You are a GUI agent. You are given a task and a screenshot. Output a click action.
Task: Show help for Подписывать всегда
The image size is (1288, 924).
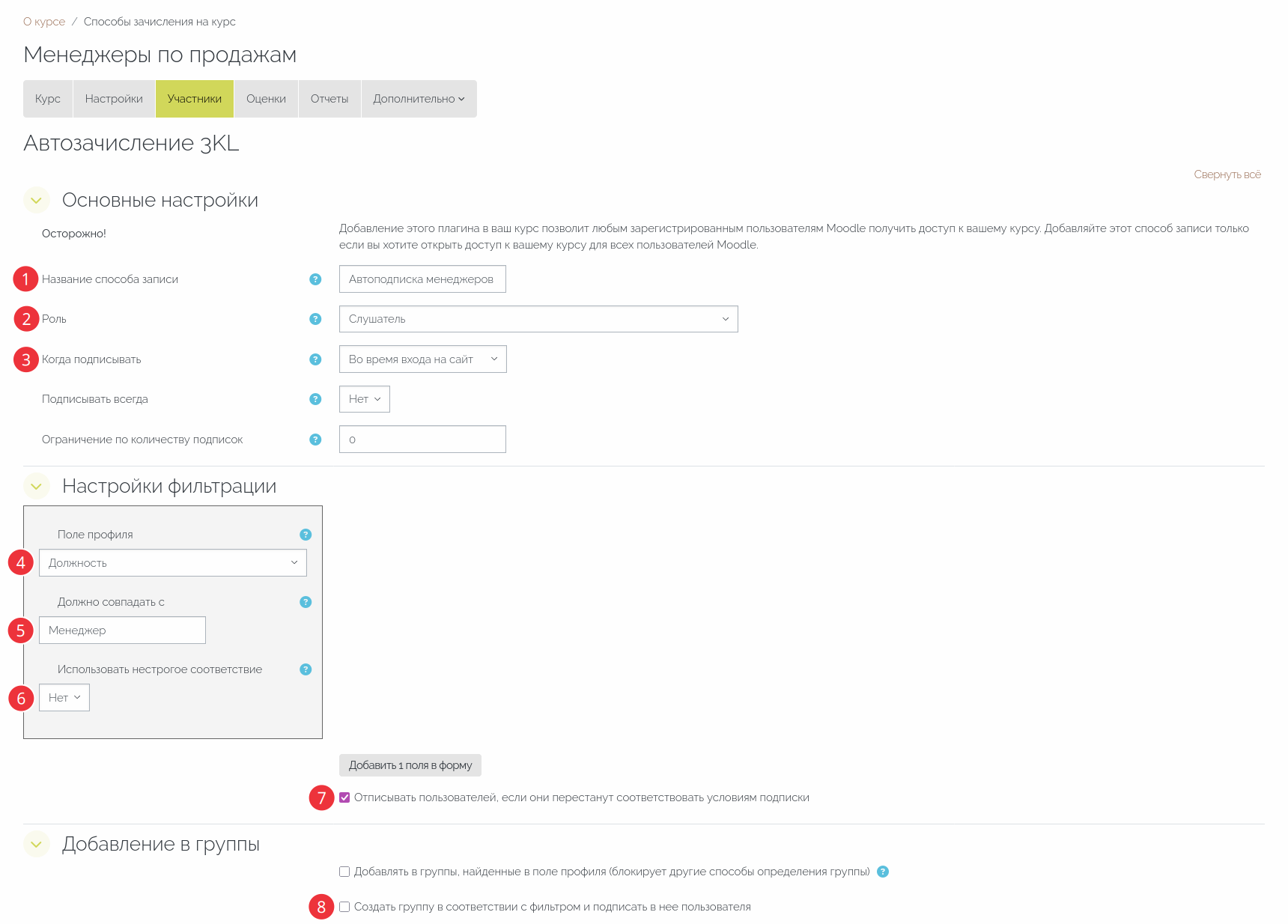315,399
